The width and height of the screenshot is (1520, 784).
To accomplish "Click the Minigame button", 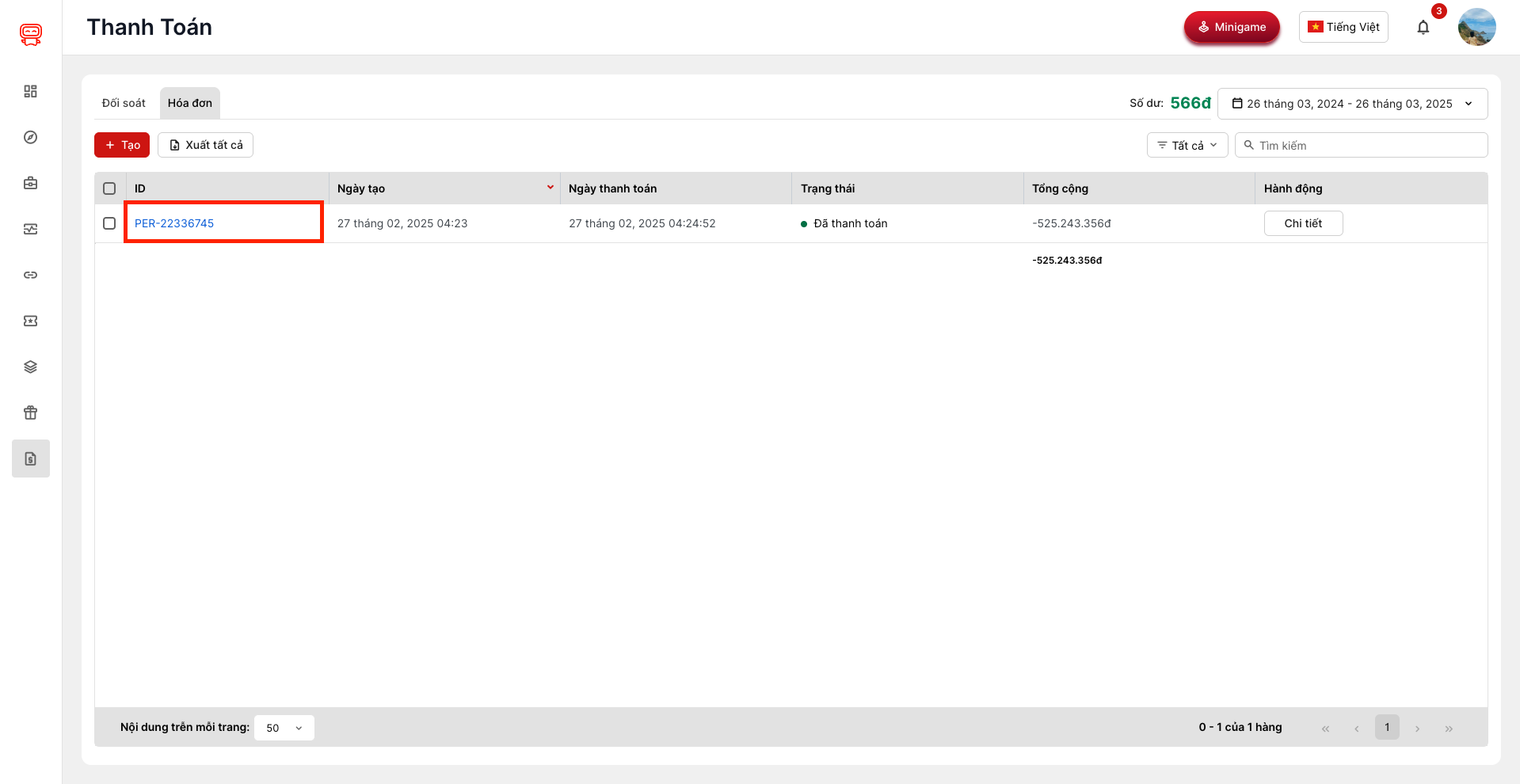I will [x=1232, y=27].
